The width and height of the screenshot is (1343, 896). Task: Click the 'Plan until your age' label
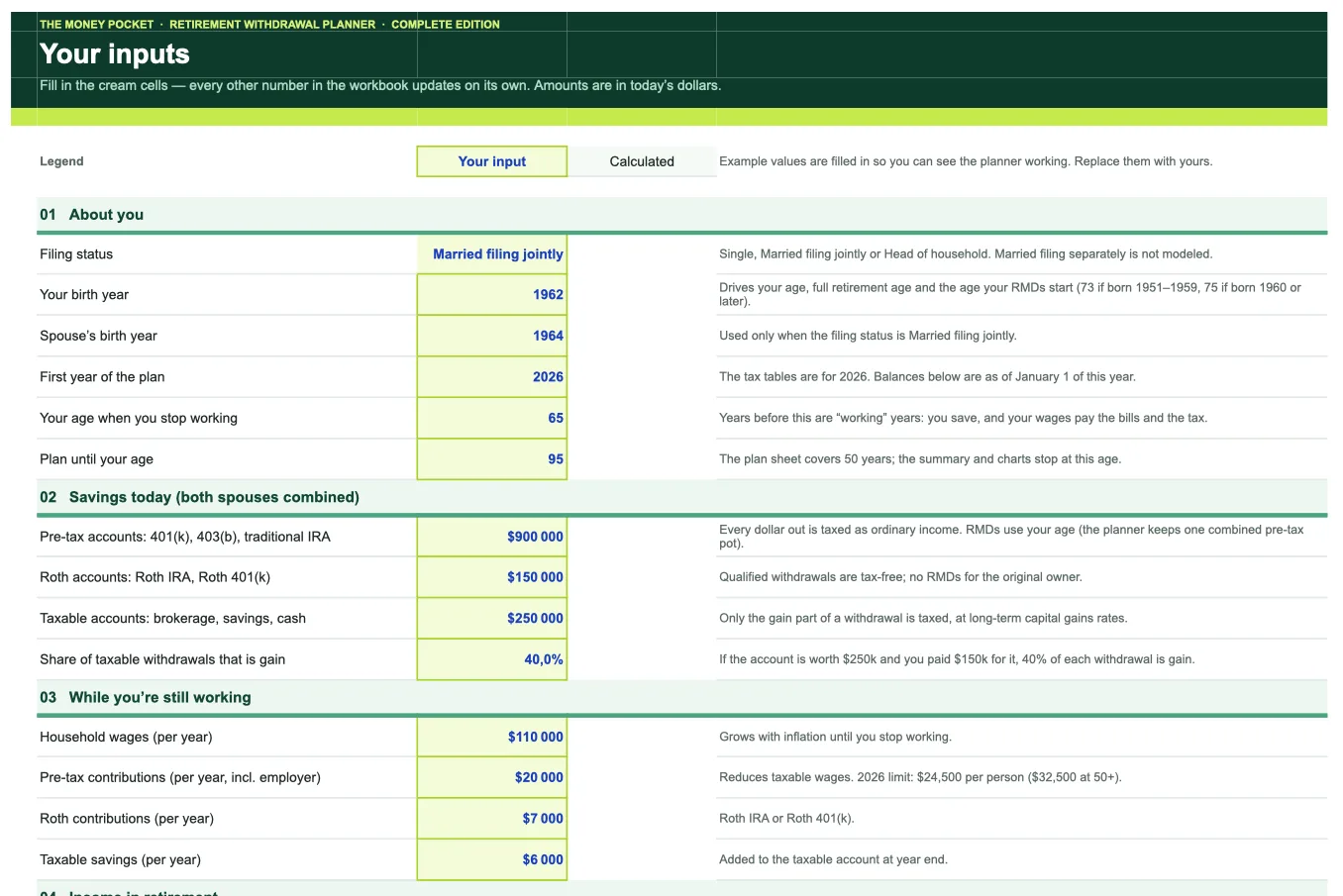(96, 459)
